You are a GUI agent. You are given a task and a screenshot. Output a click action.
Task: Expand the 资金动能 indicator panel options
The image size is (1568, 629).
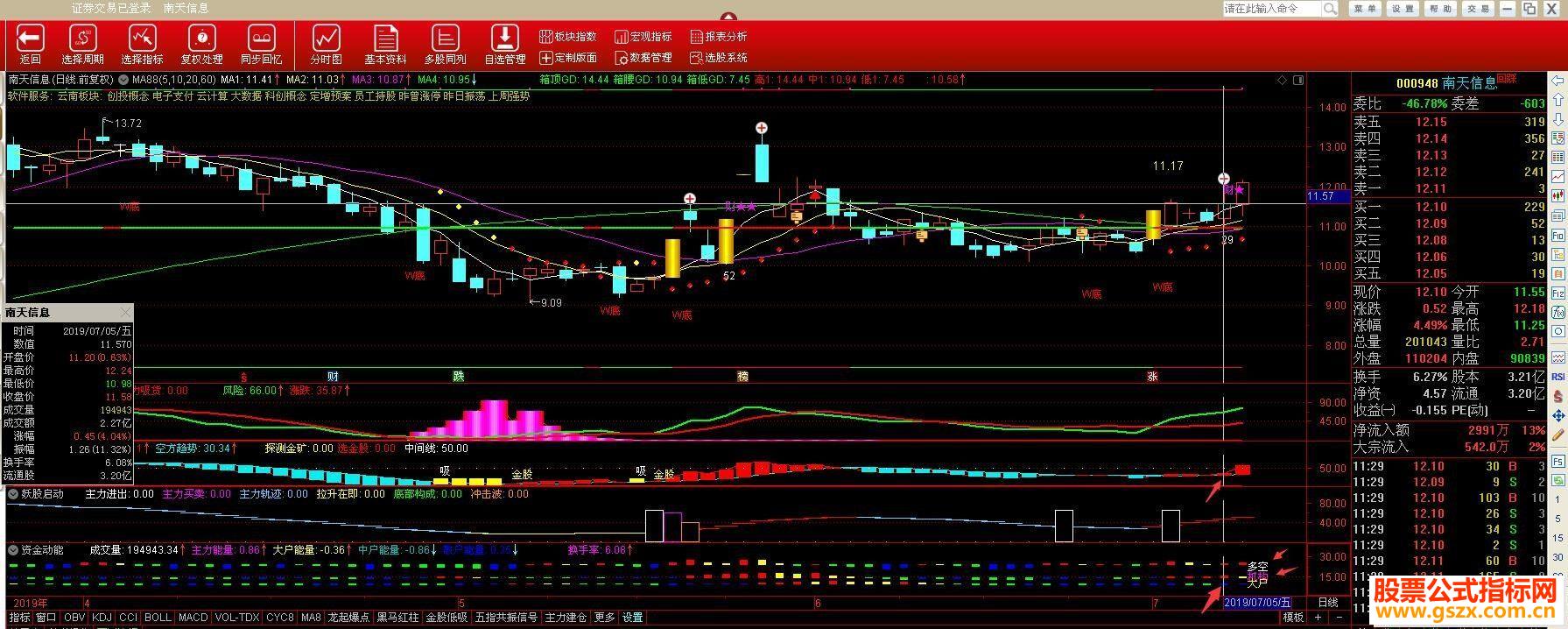13,550
